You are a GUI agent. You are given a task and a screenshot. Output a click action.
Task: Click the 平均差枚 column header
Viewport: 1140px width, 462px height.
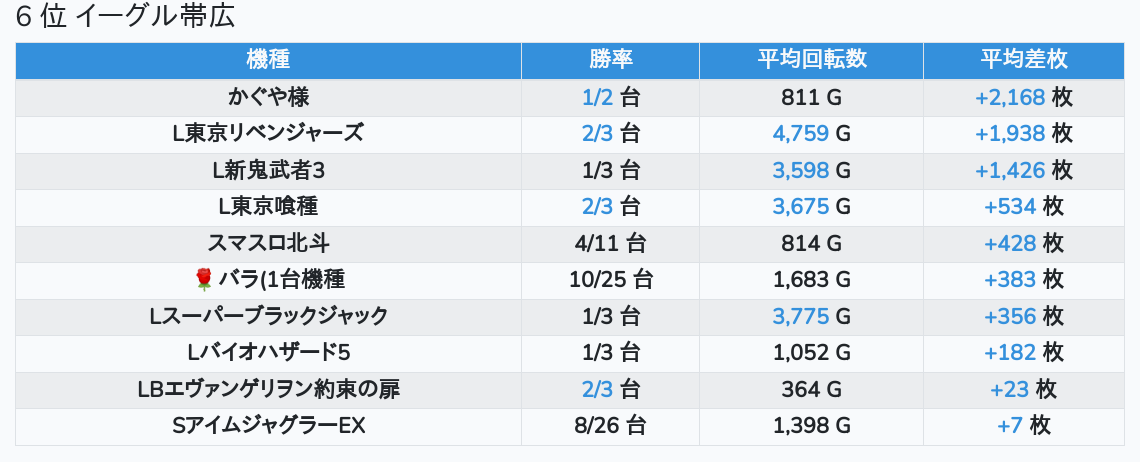(x=1023, y=60)
